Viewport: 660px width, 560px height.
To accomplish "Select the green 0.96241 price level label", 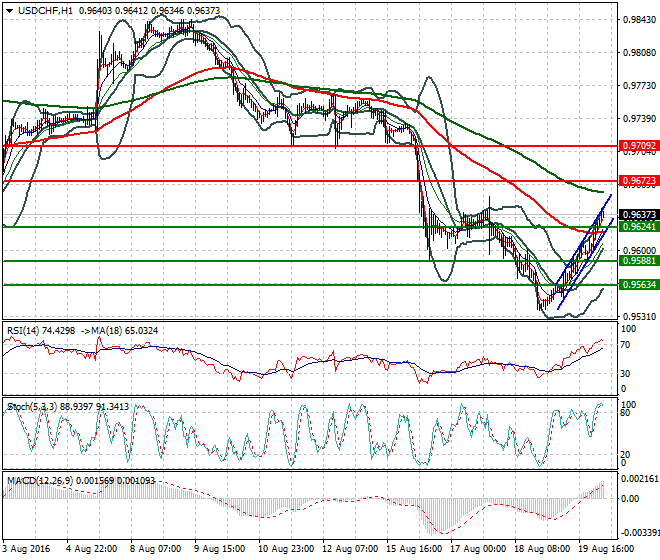I will [638, 227].
